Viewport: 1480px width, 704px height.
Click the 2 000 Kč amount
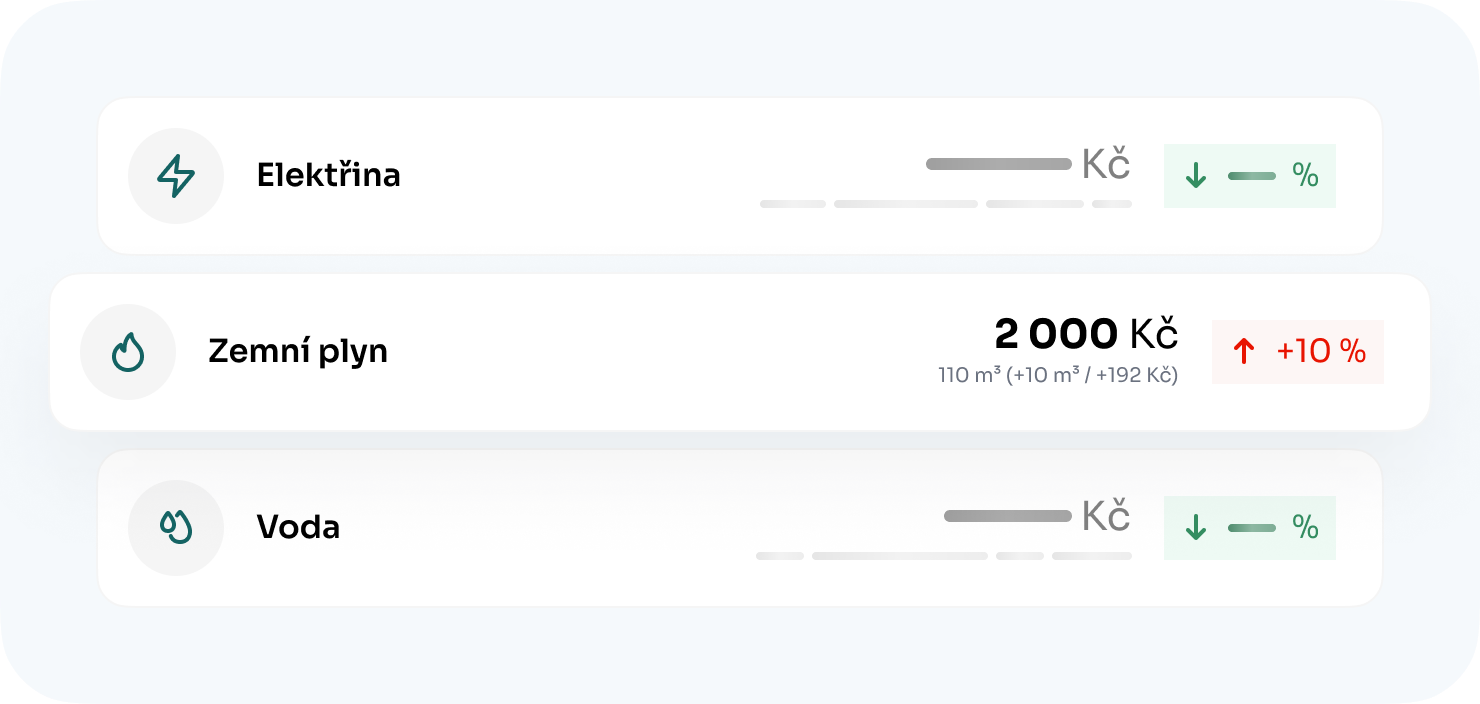1086,334
